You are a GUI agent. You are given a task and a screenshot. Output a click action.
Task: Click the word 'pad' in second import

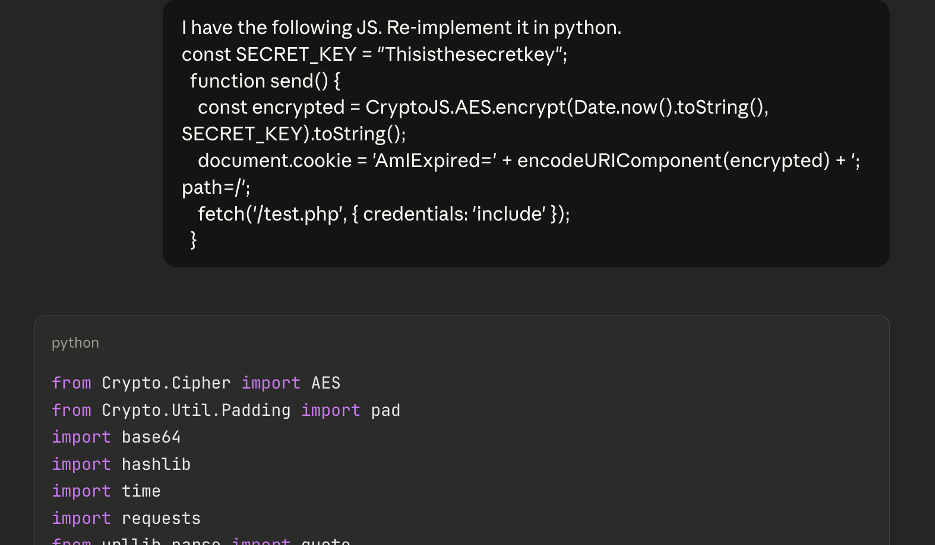pos(386,410)
